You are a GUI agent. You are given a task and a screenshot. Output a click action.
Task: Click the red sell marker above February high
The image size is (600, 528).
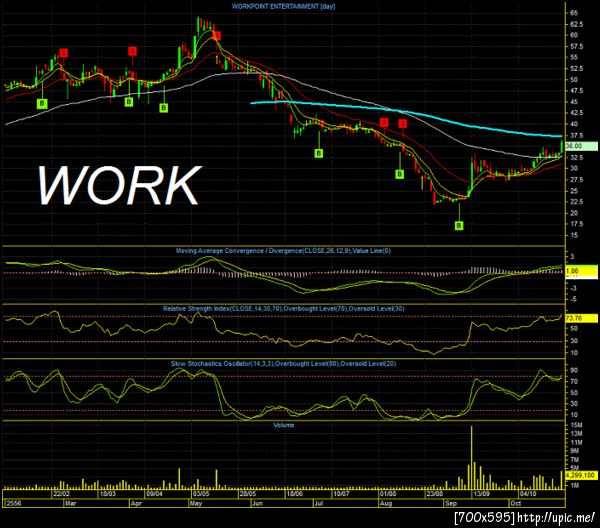point(64,52)
